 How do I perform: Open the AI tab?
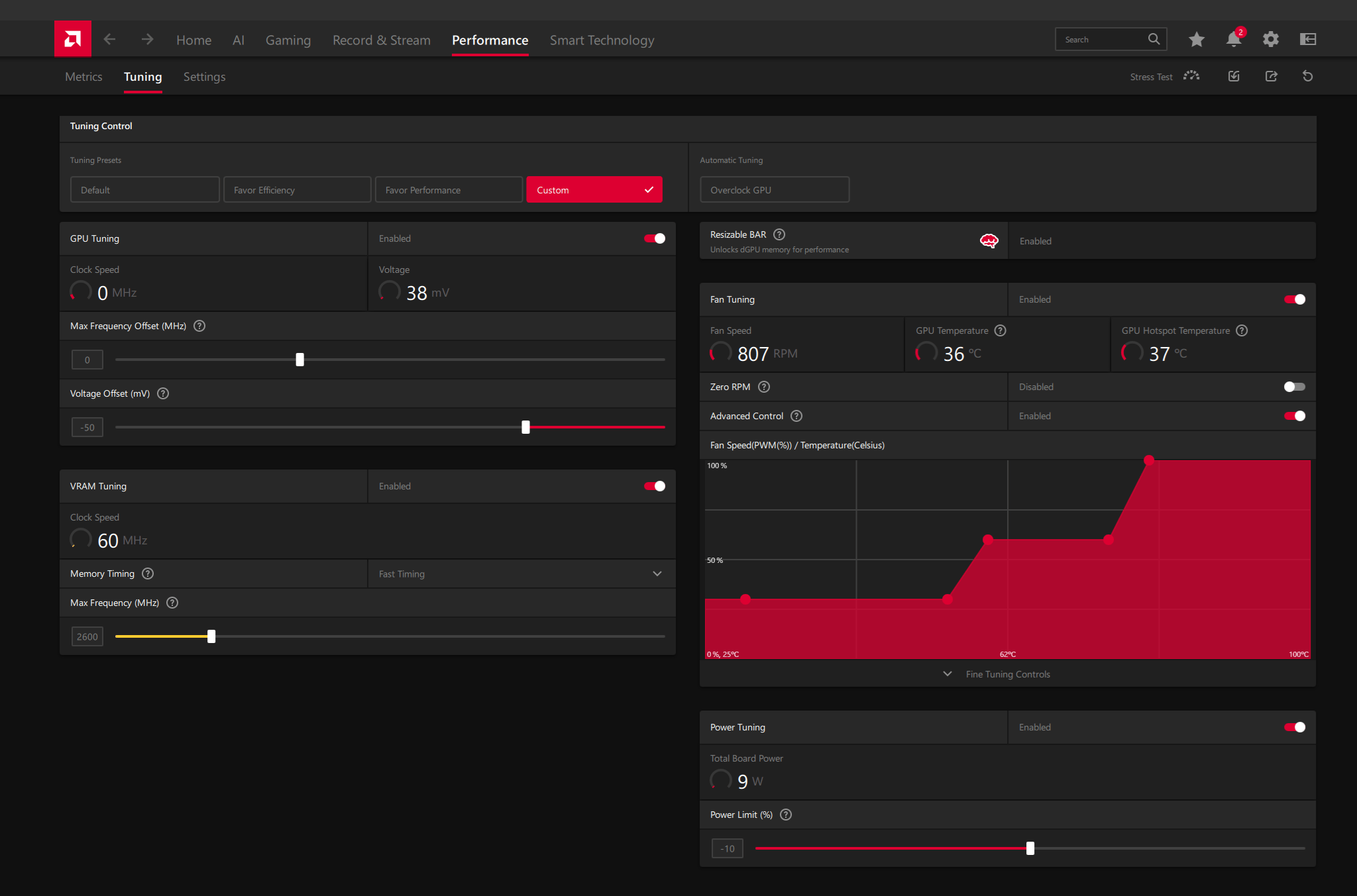(239, 40)
